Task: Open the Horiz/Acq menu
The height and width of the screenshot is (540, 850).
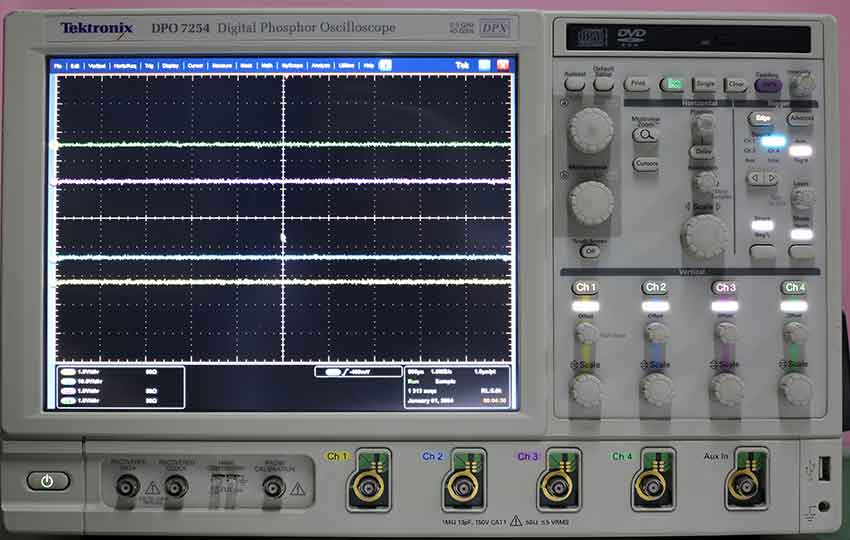Action: click(125, 66)
